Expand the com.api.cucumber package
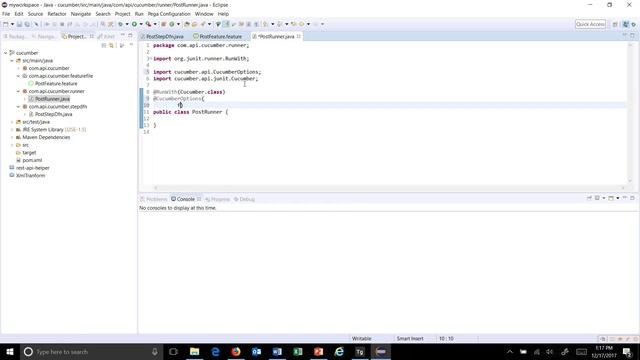This screenshot has width=640, height=360. [18, 68]
